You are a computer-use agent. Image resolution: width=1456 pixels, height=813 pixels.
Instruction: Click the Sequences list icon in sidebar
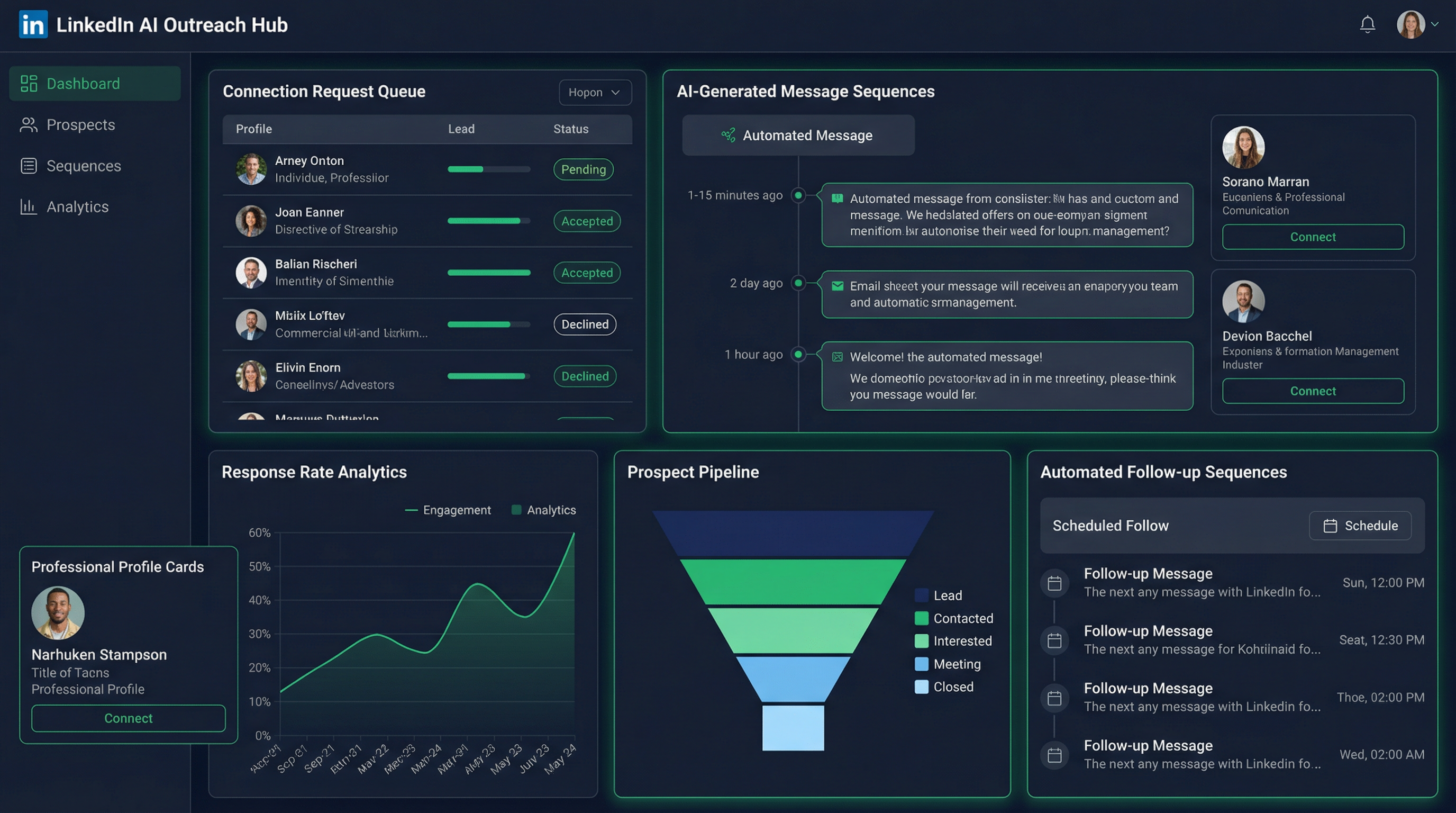pyautogui.click(x=28, y=166)
